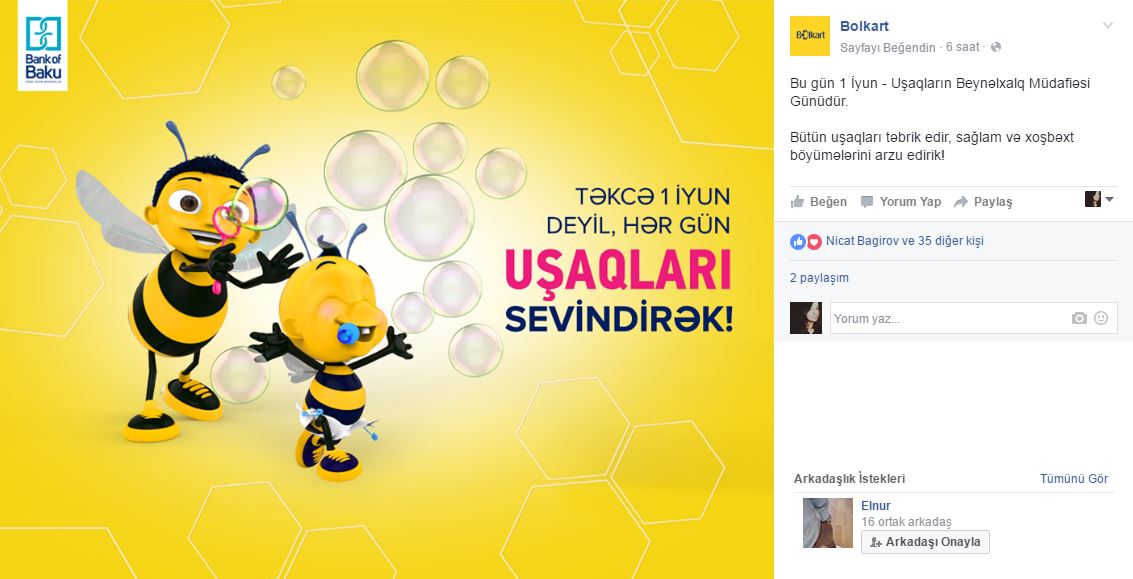The height and width of the screenshot is (579, 1133).
Task: View the 2 paylaşım shares
Action: tap(819, 278)
